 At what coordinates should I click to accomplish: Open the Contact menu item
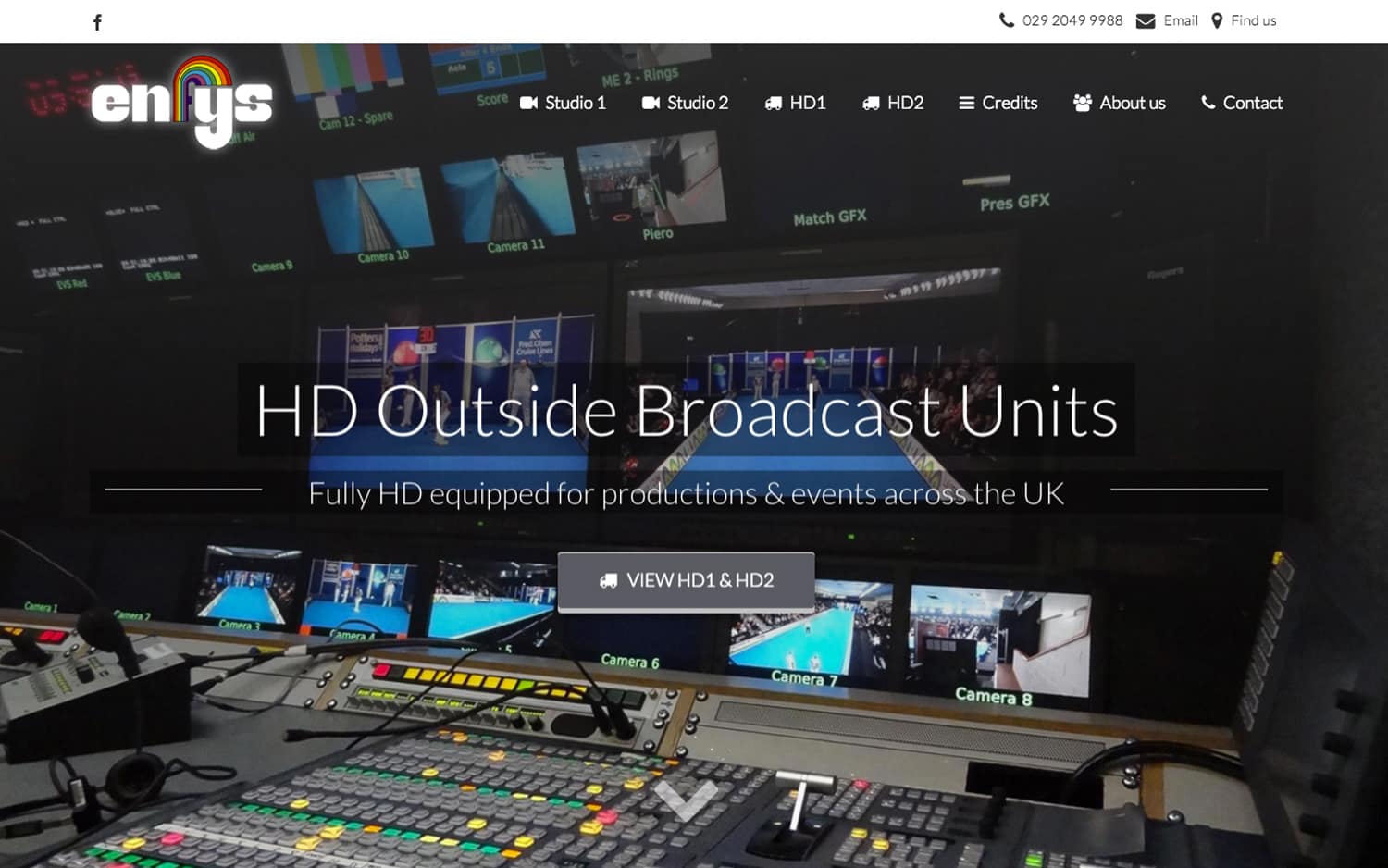(1252, 103)
